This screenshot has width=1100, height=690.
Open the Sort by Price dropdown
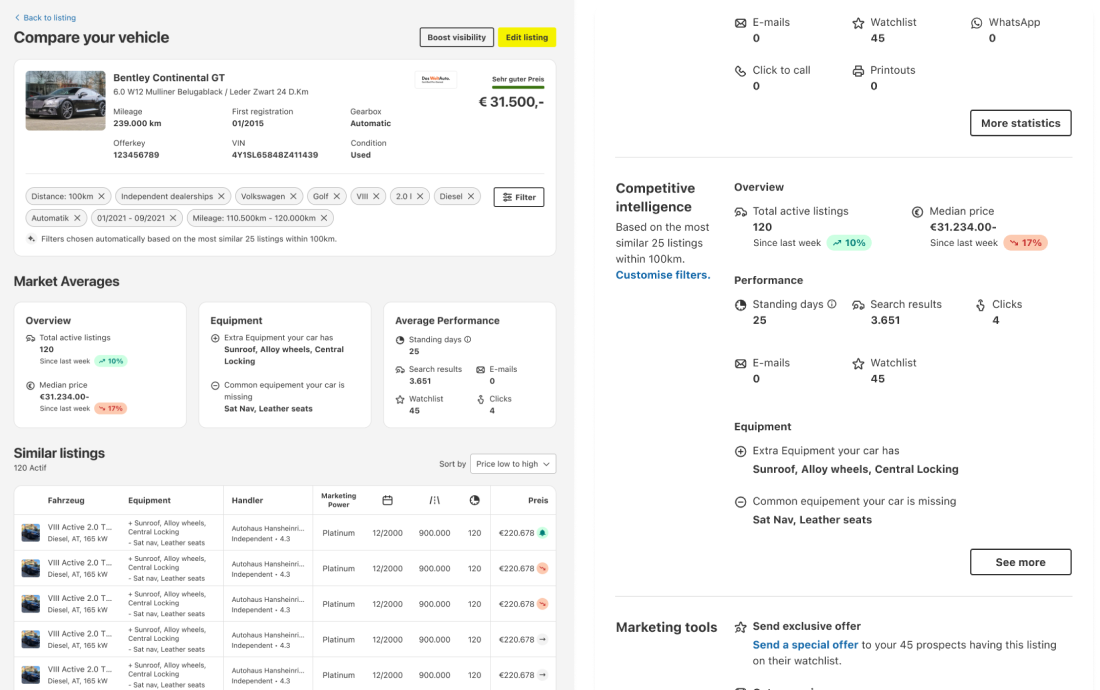(513, 464)
